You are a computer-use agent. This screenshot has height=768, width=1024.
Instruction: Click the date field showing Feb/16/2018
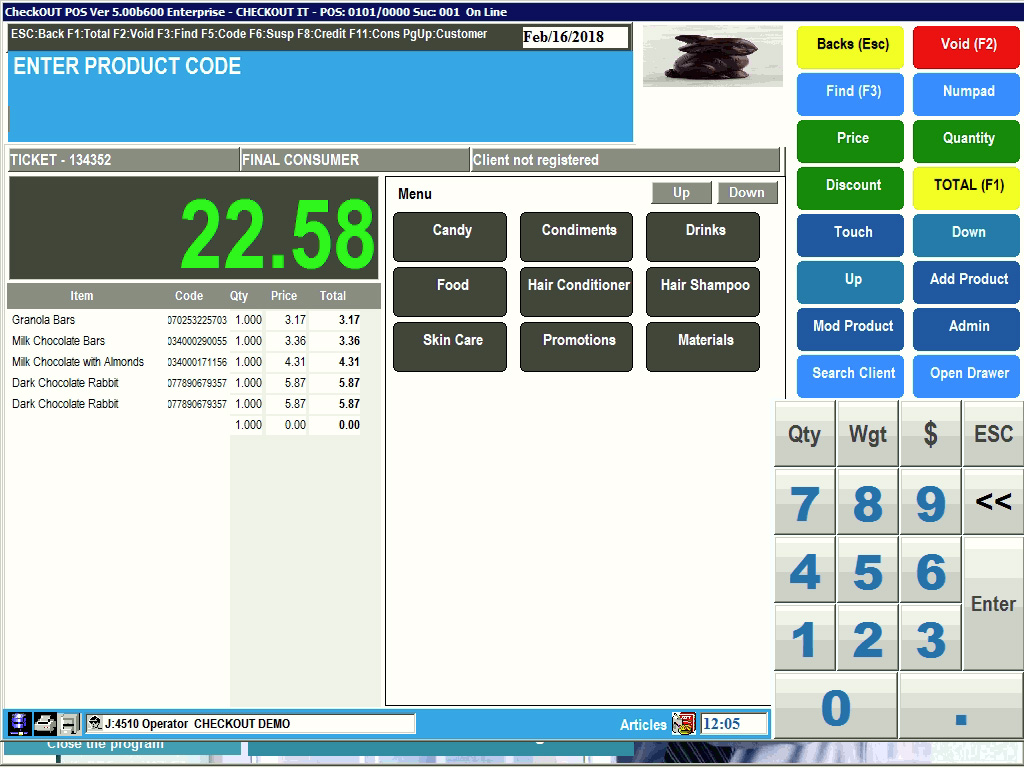pyautogui.click(x=575, y=37)
